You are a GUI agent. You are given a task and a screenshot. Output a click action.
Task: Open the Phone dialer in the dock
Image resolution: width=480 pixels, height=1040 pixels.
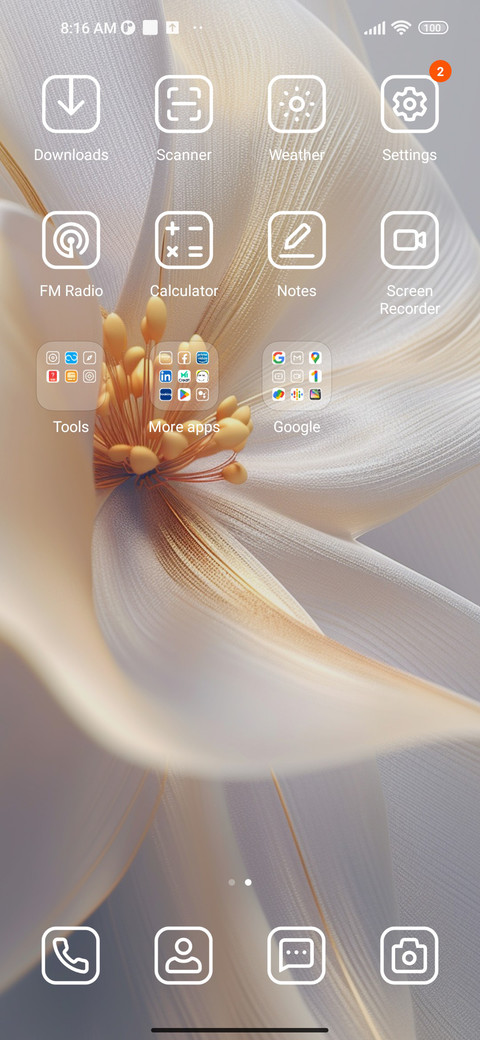point(71,956)
